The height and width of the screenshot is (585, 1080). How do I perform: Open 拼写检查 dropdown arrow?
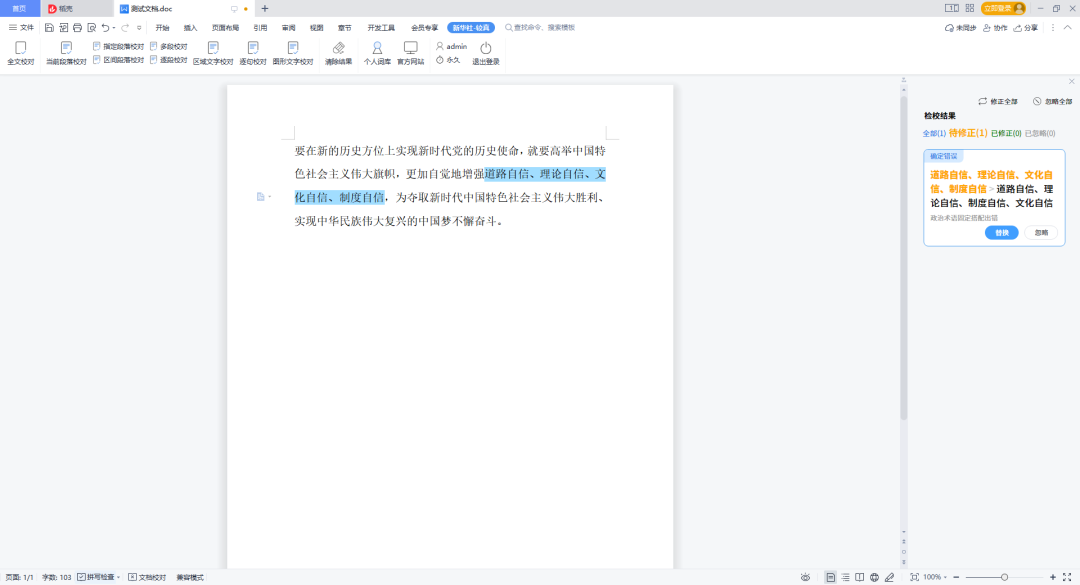coord(118,577)
